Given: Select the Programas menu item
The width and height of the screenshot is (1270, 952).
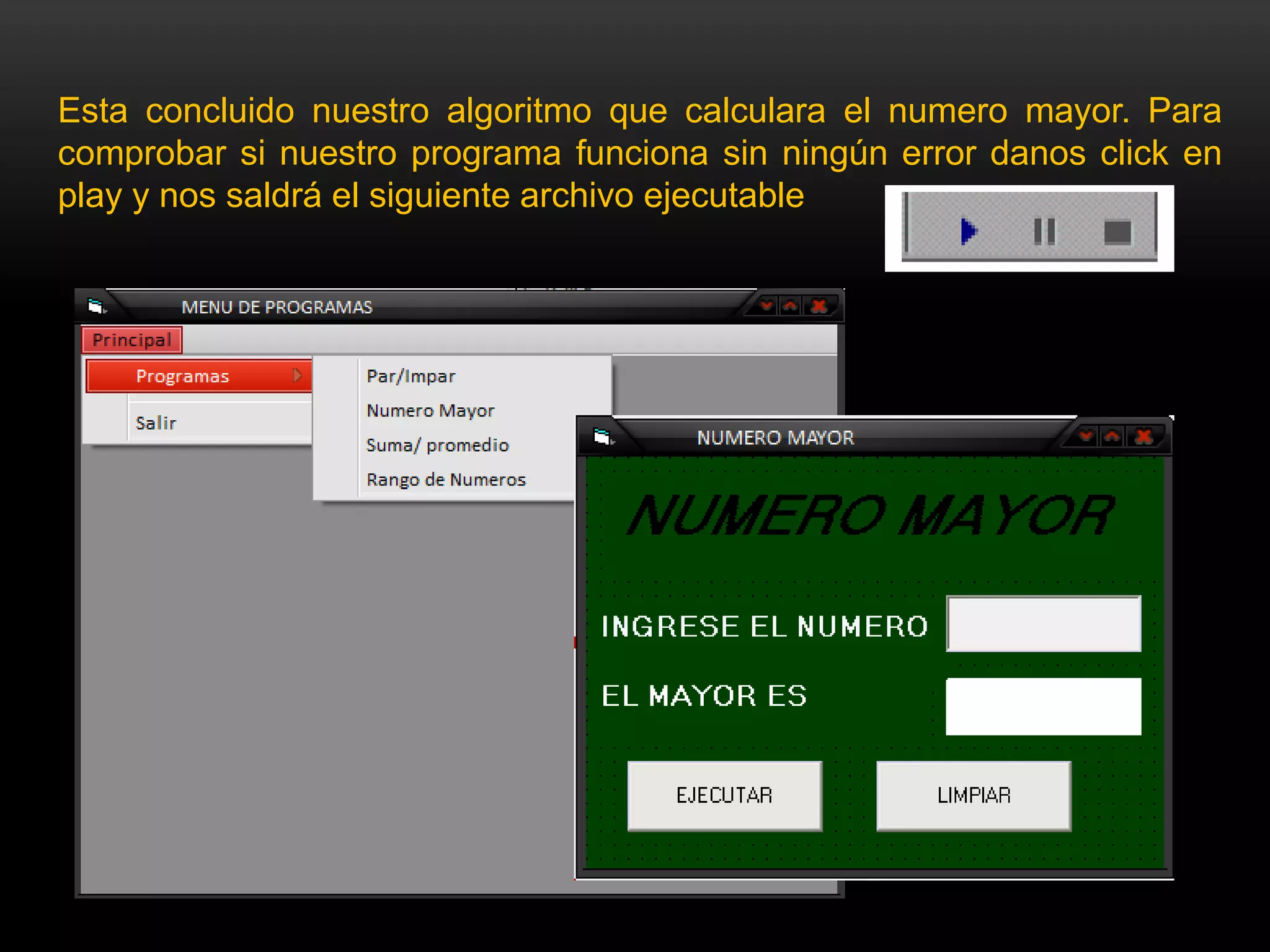Looking at the screenshot, I should [x=198, y=376].
